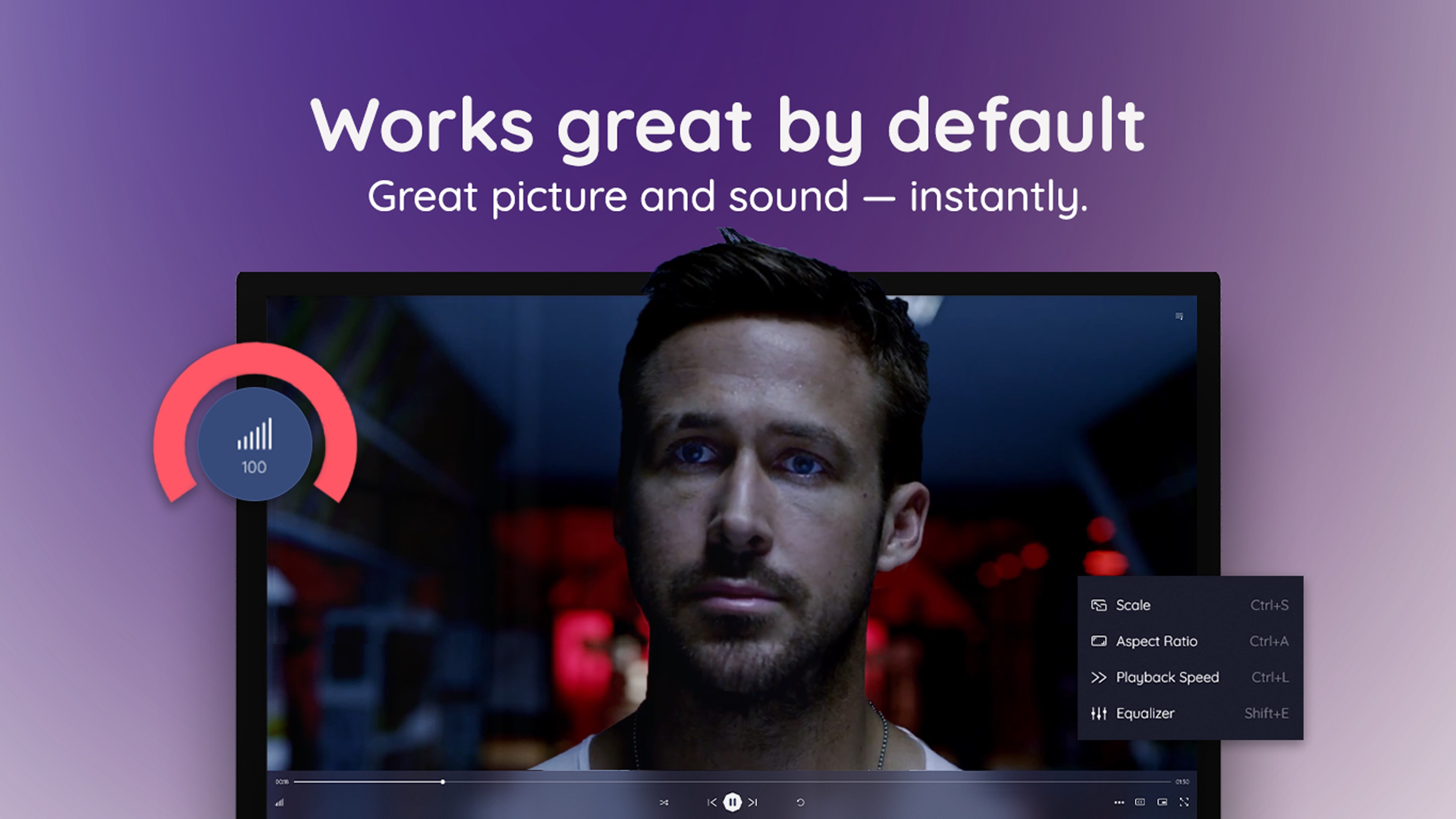Open the playlist icon at top right of video
Screen dimensions: 1456x819
pos(1179,316)
